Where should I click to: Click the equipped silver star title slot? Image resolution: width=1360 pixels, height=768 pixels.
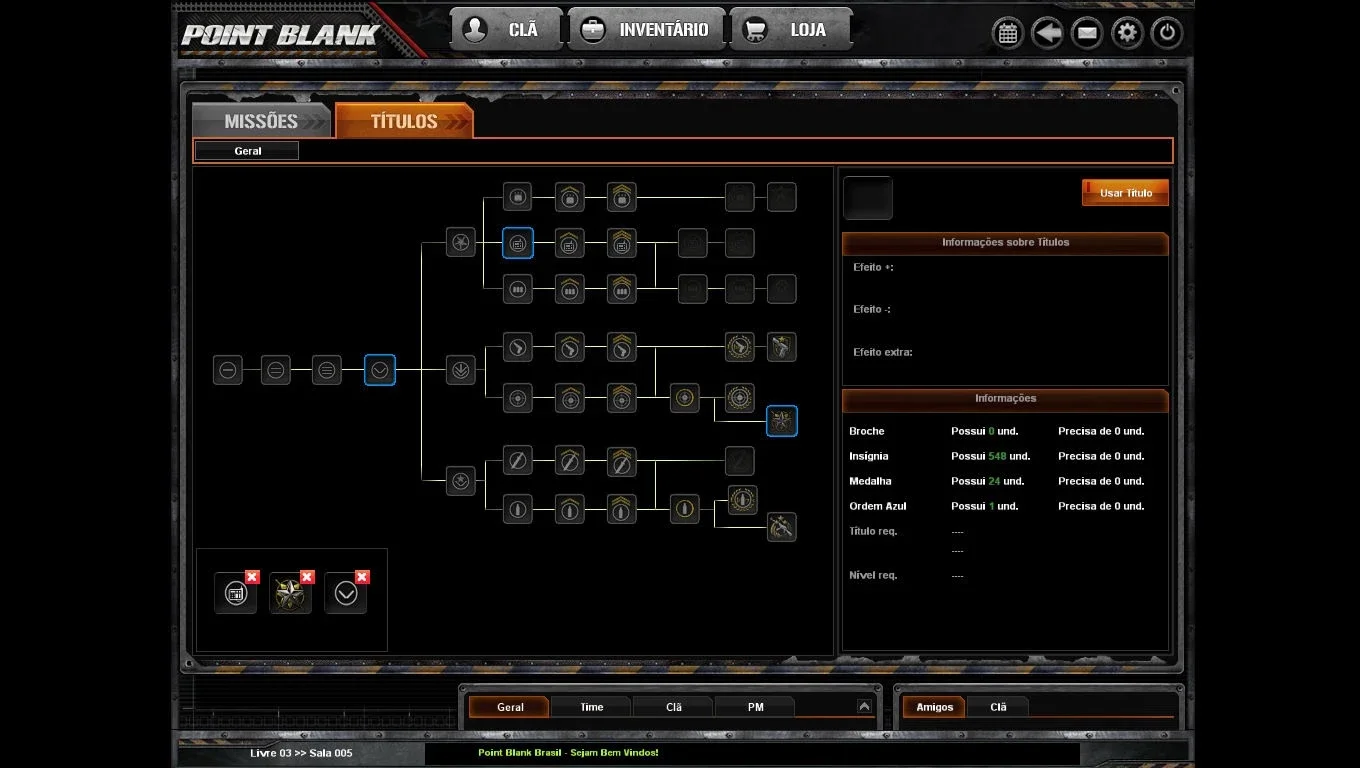(x=290, y=593)
